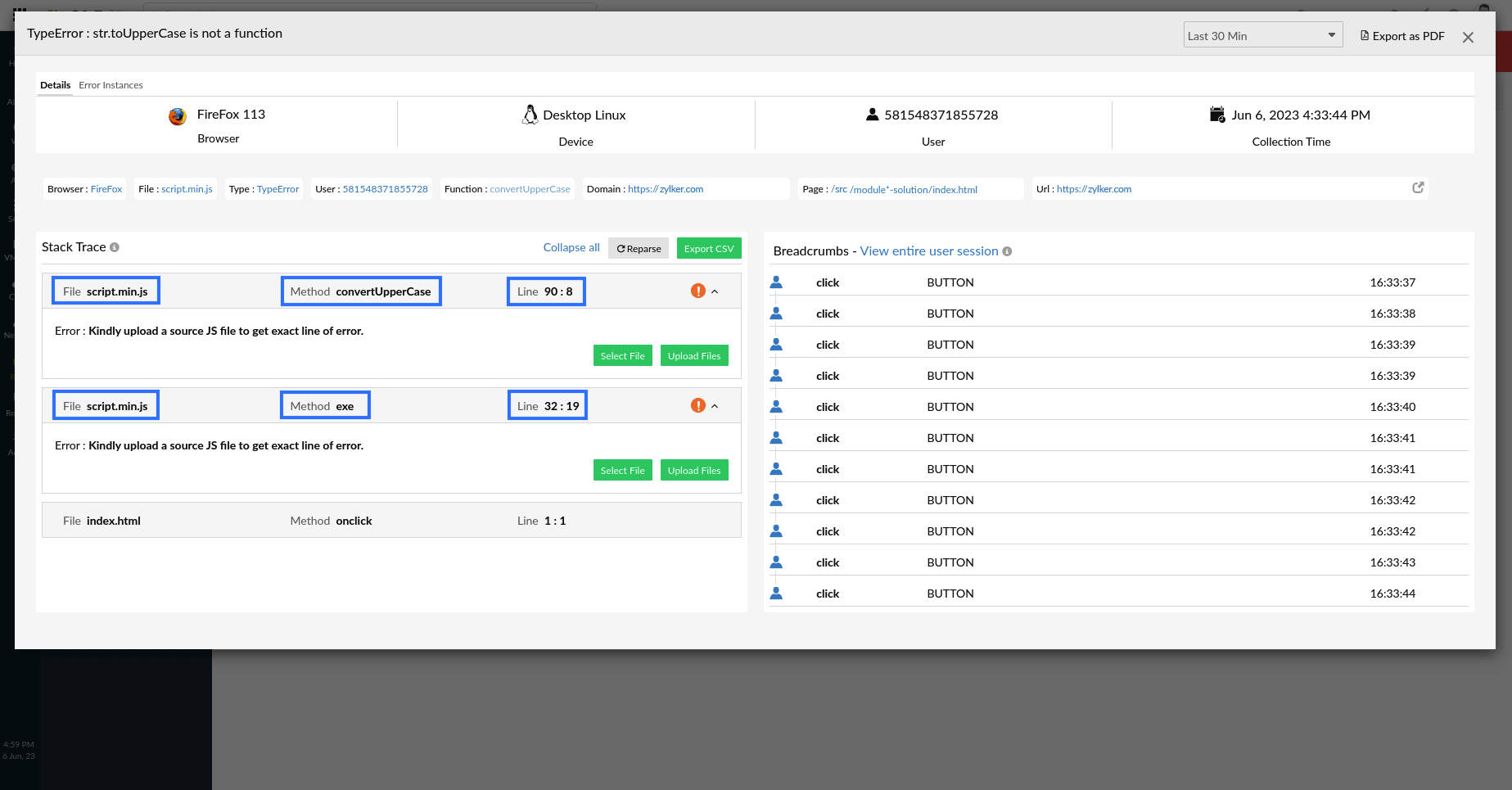Click the user icon for the 16:33:44 breadcrumb
Image resolution: width=1512 pixels, height=790 pixels.
pyautogui.click(x=776, y=594)
